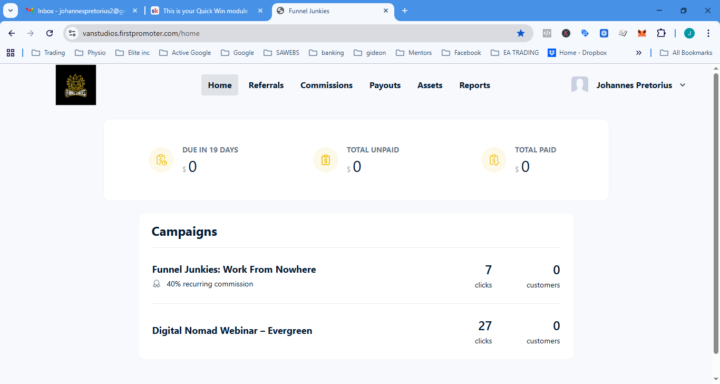Open the EA TRADING bookmarks folder
This screenshot has height=384, width=720.
(x=515, y=53)
